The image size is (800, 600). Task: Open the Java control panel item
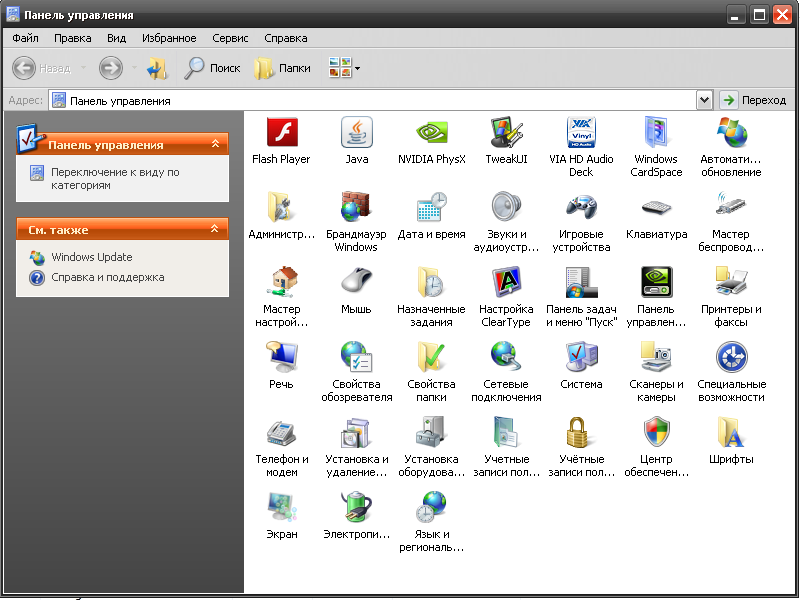click(357, 140)
